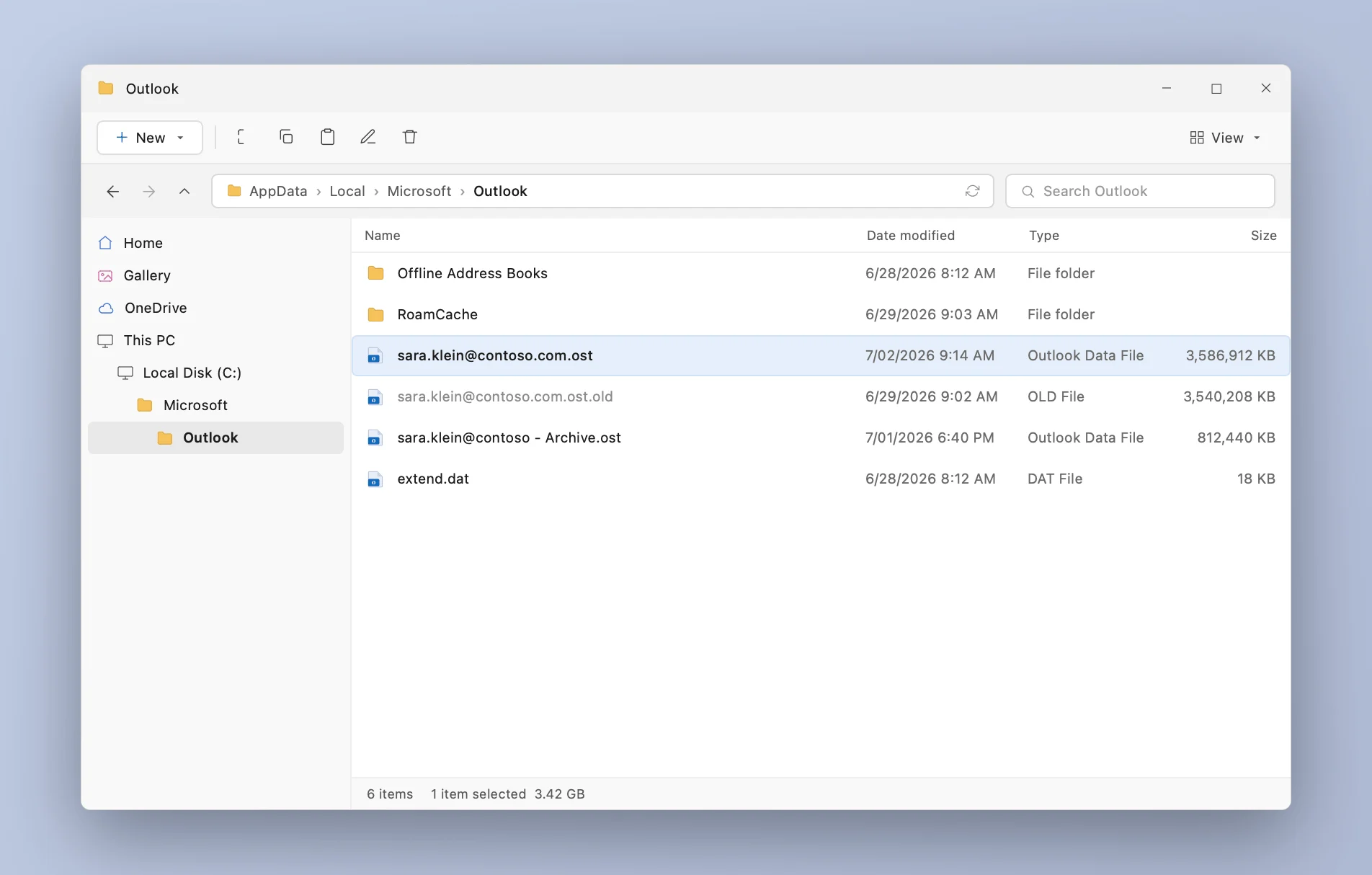1372x875 pixels.
Task: Click the Gallery sidebar icon
Action: click(x=105, y=275)
